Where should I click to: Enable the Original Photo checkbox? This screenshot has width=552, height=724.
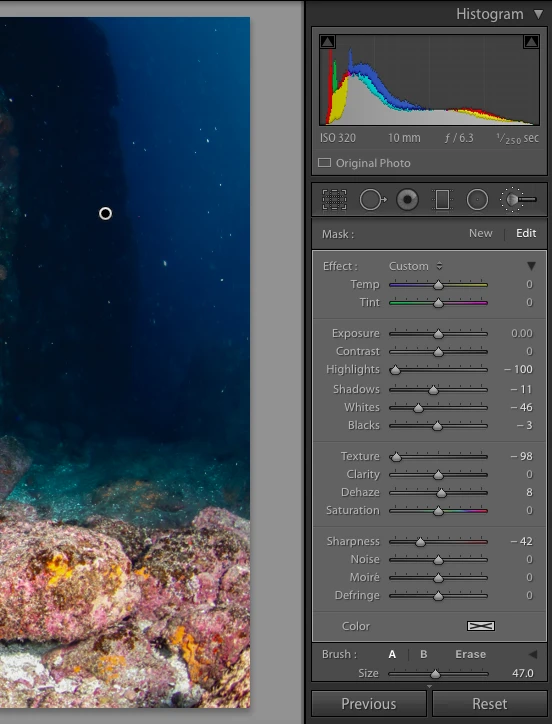324,163
